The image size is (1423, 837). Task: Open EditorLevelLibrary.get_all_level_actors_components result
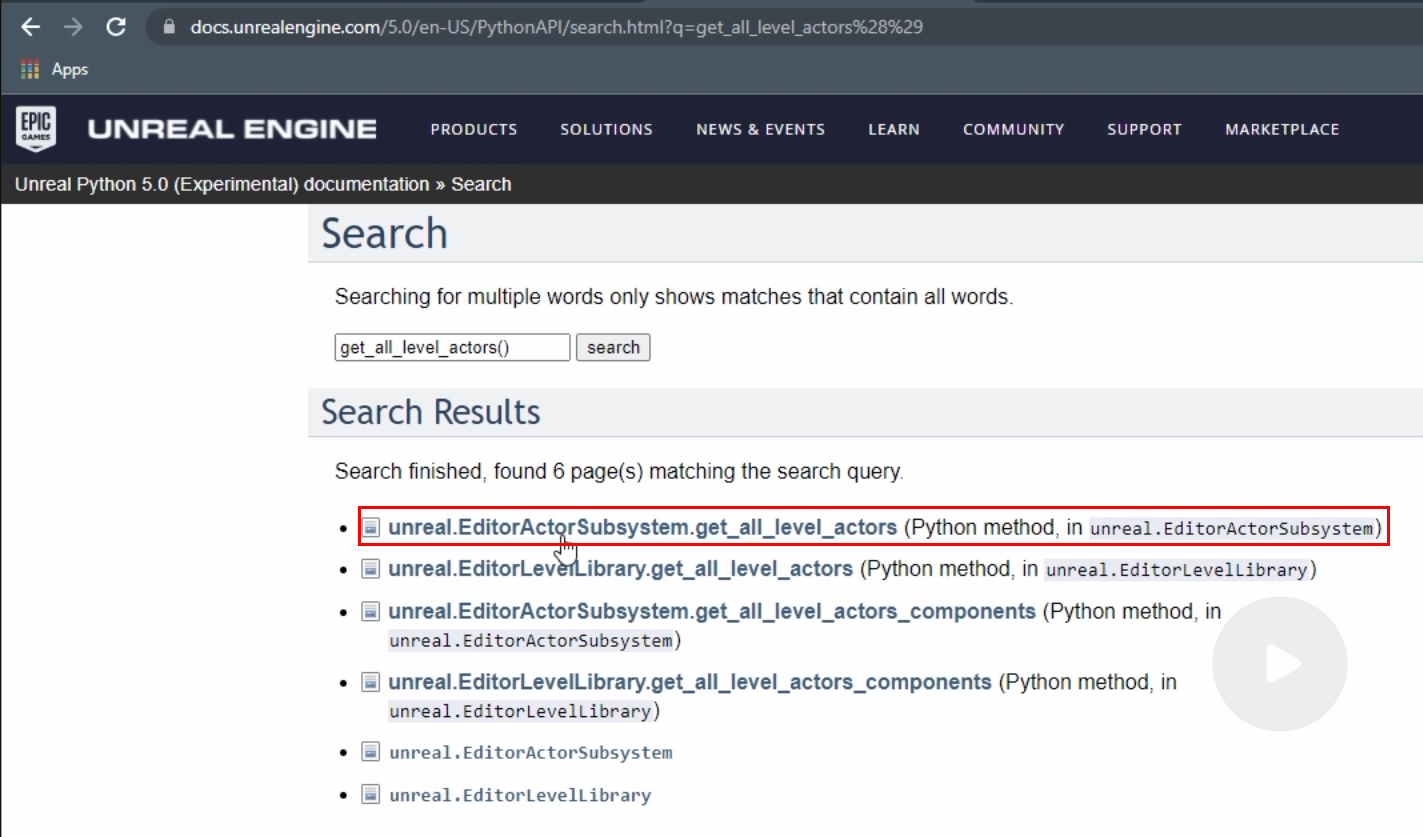(x=690, y=682)
